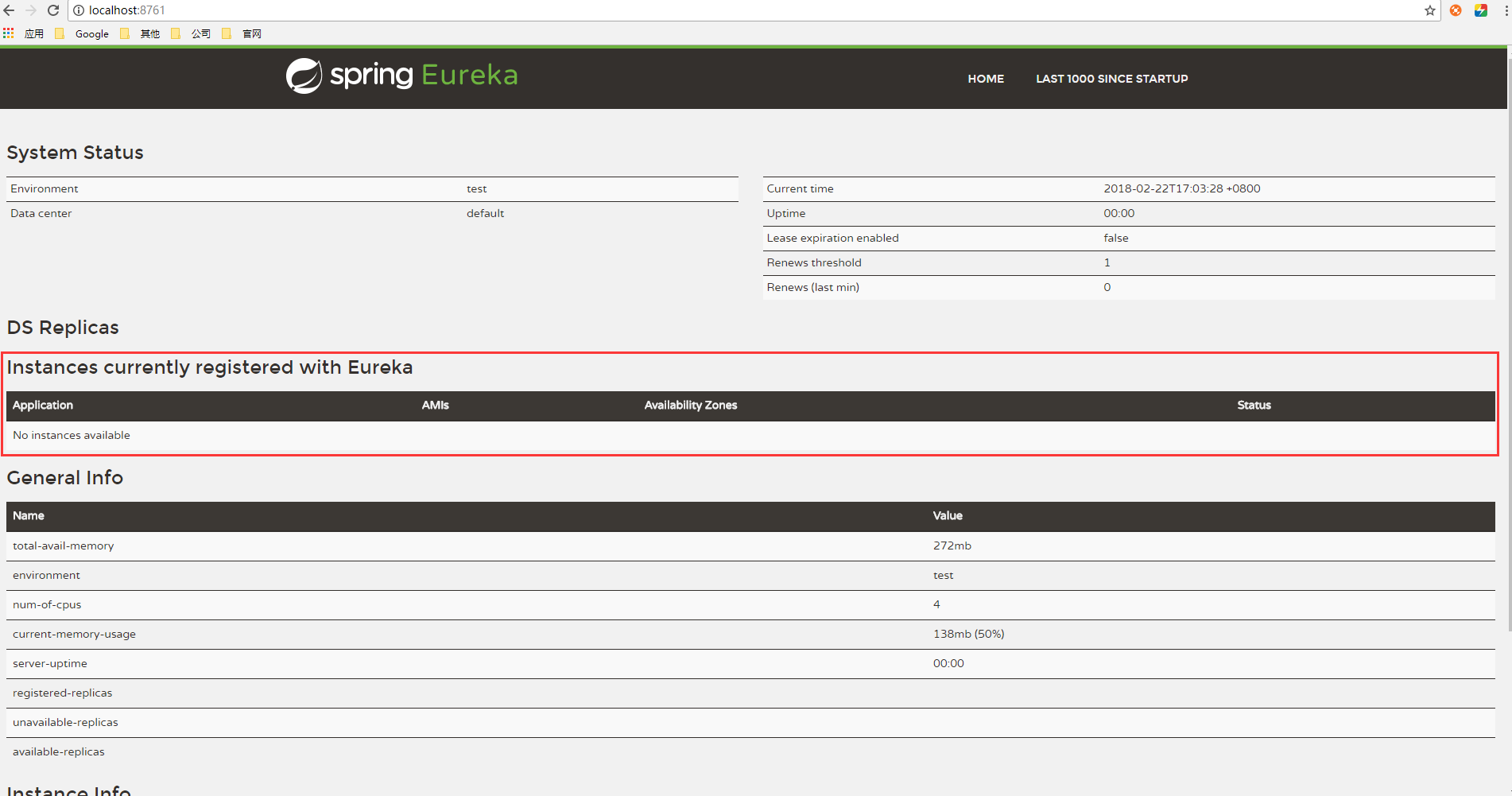Click the registered-replicas row name
This screenshot has width=1512, height=796.
click(x=63, y=693)
